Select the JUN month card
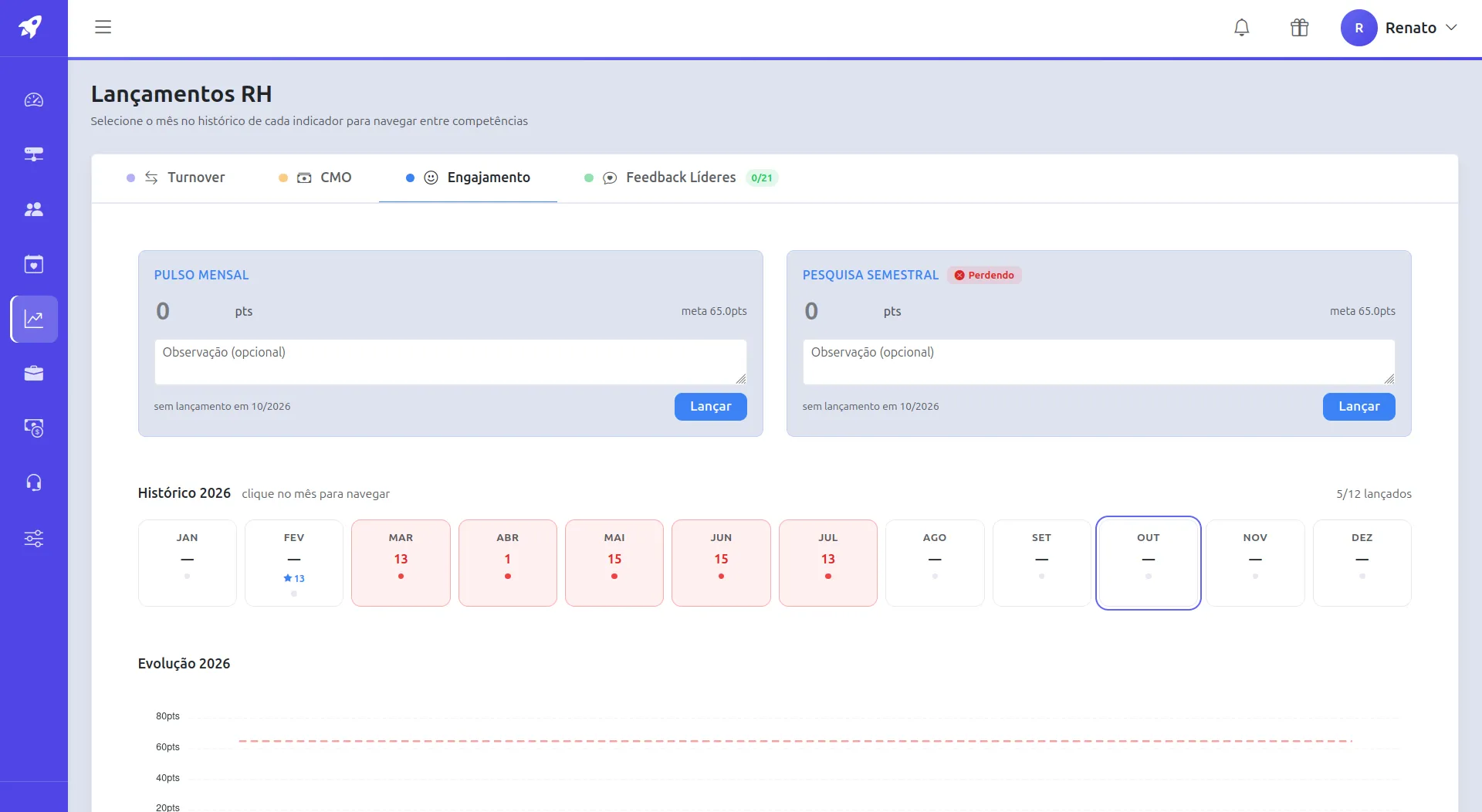This screenshot has height=812, width=1482. pyautogui.click(x=721, y=563)
